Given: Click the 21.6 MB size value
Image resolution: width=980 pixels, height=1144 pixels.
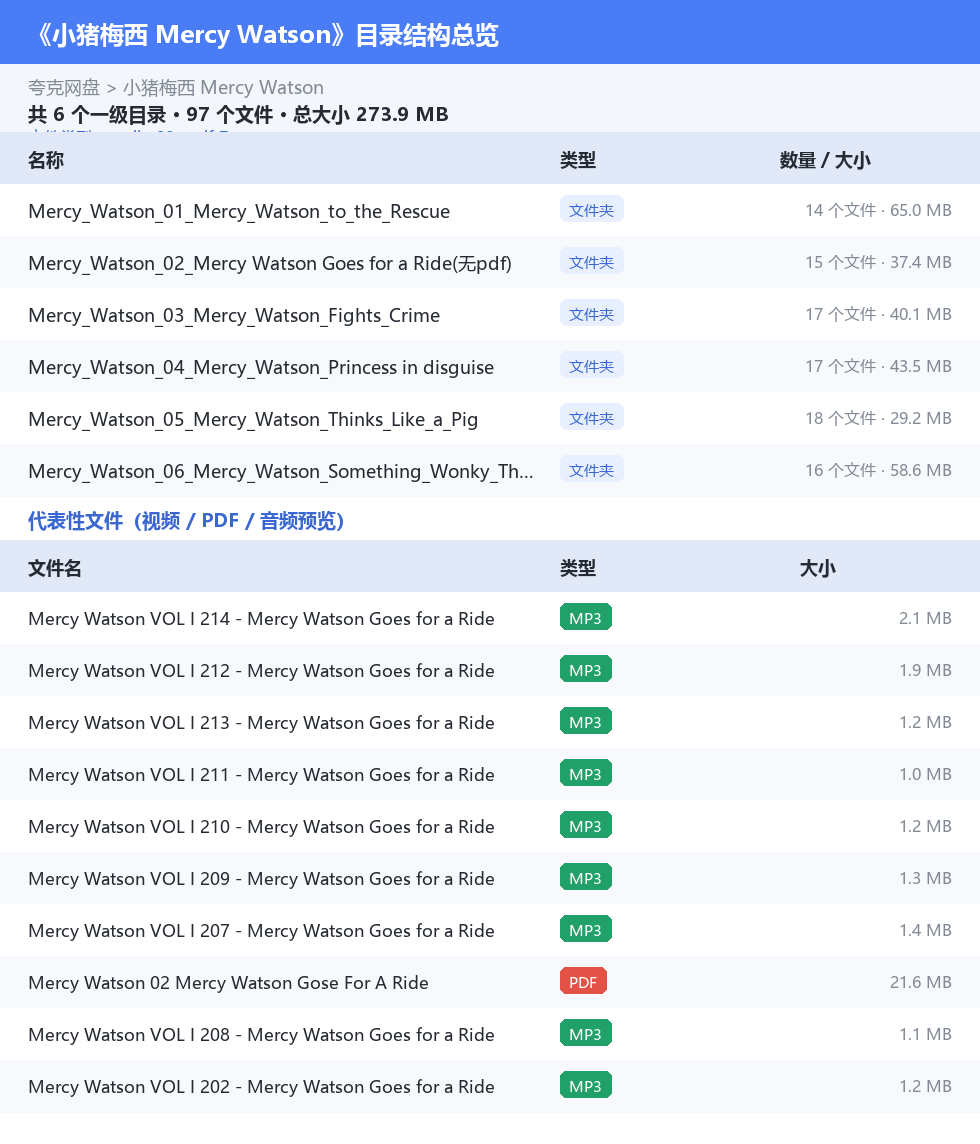Looking at the screenshot, I should click(921, 982).
